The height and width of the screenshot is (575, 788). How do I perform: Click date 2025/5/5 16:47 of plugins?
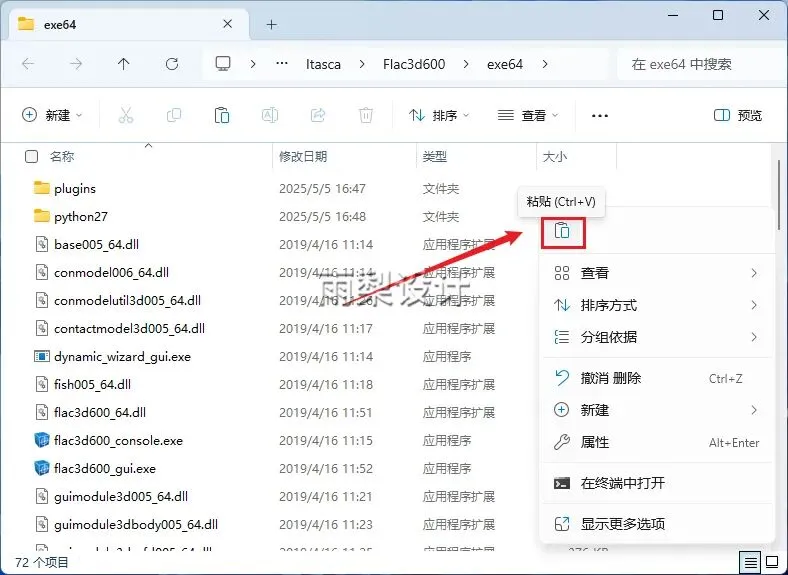[x=323, y=188]
